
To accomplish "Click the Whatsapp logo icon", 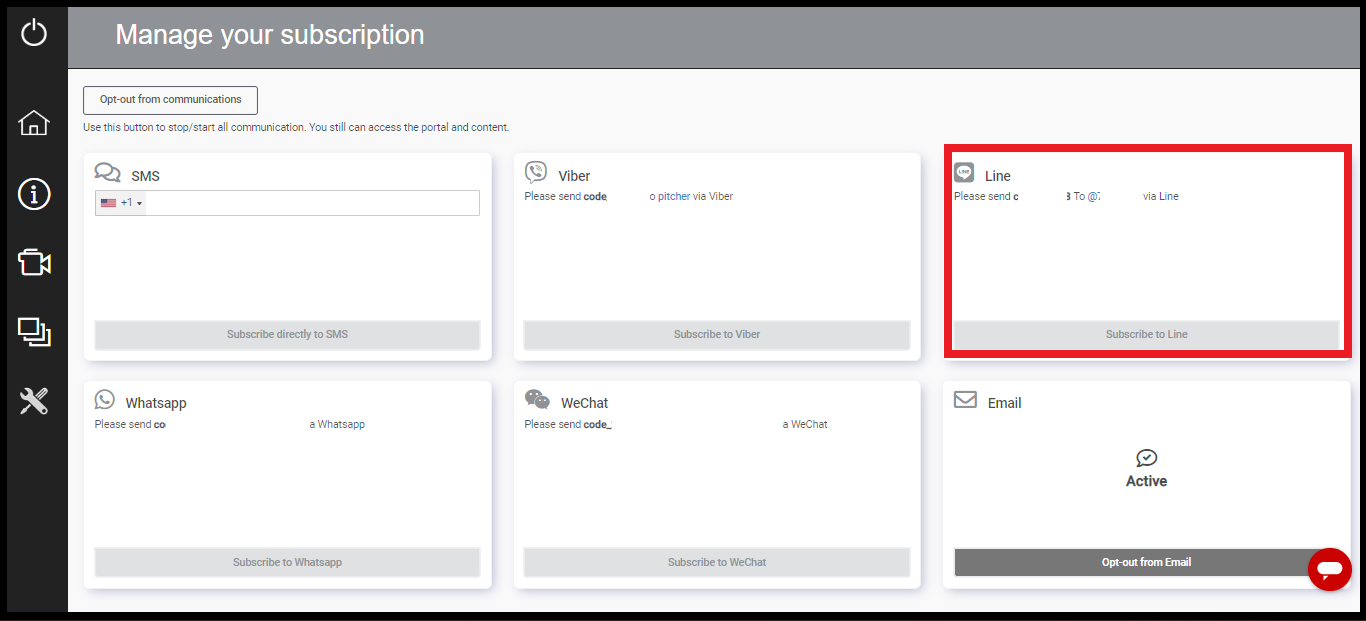I will [105, 400].
